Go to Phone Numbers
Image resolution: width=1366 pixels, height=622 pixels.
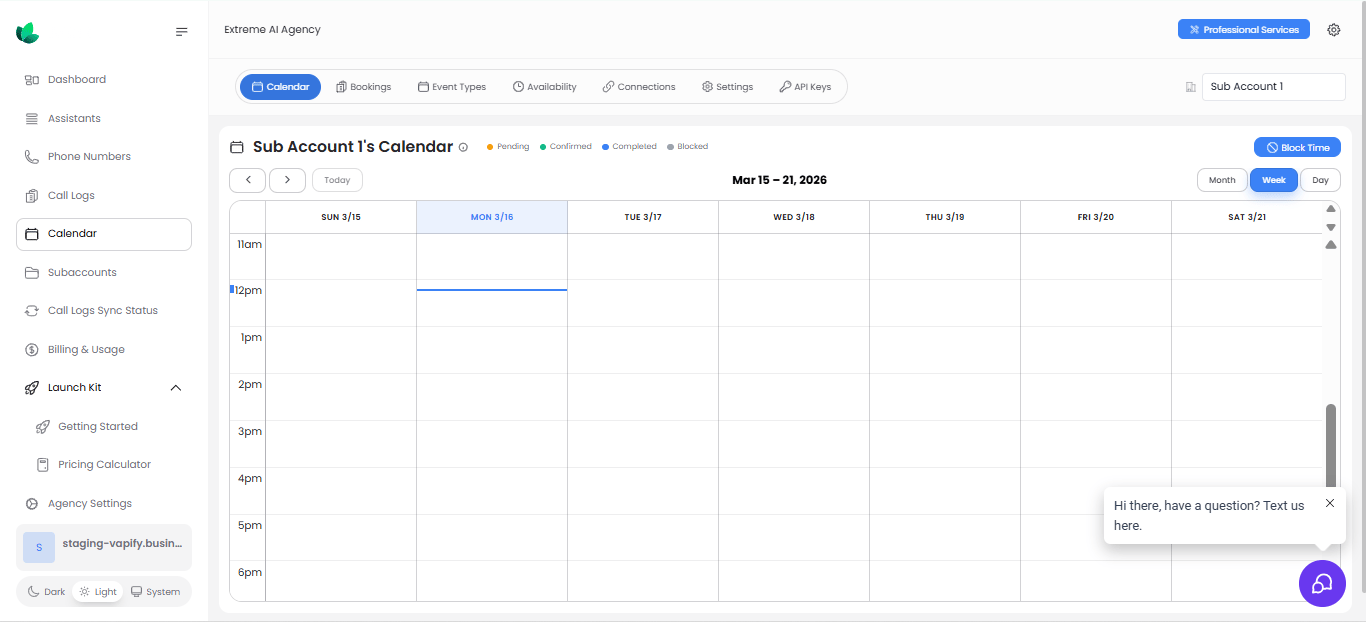point(104,156)
